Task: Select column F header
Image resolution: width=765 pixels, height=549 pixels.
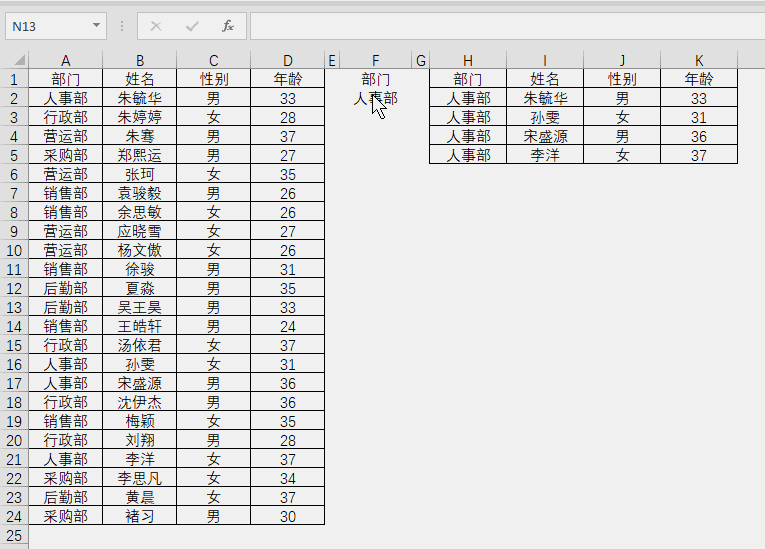Action: [x=375, y=61]
